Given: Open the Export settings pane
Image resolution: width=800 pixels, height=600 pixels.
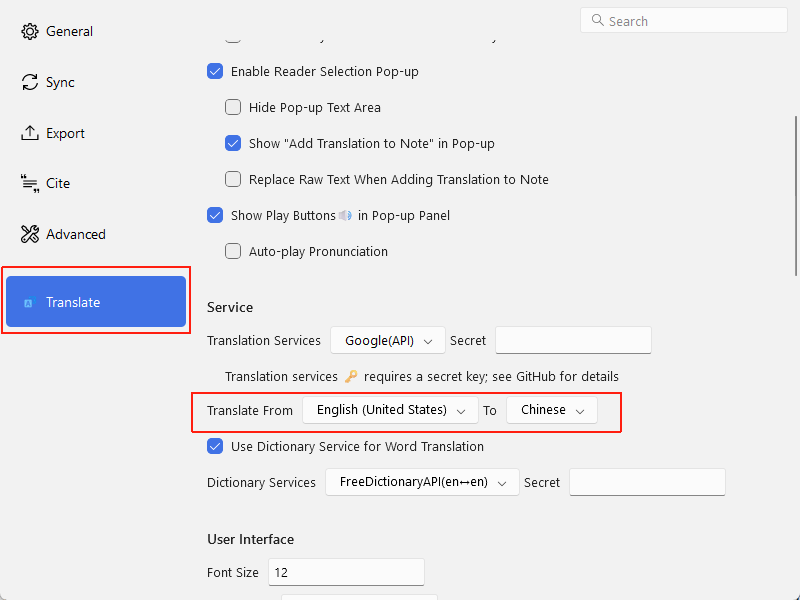Looking at the screenshot, I should (x=95, y=133).
